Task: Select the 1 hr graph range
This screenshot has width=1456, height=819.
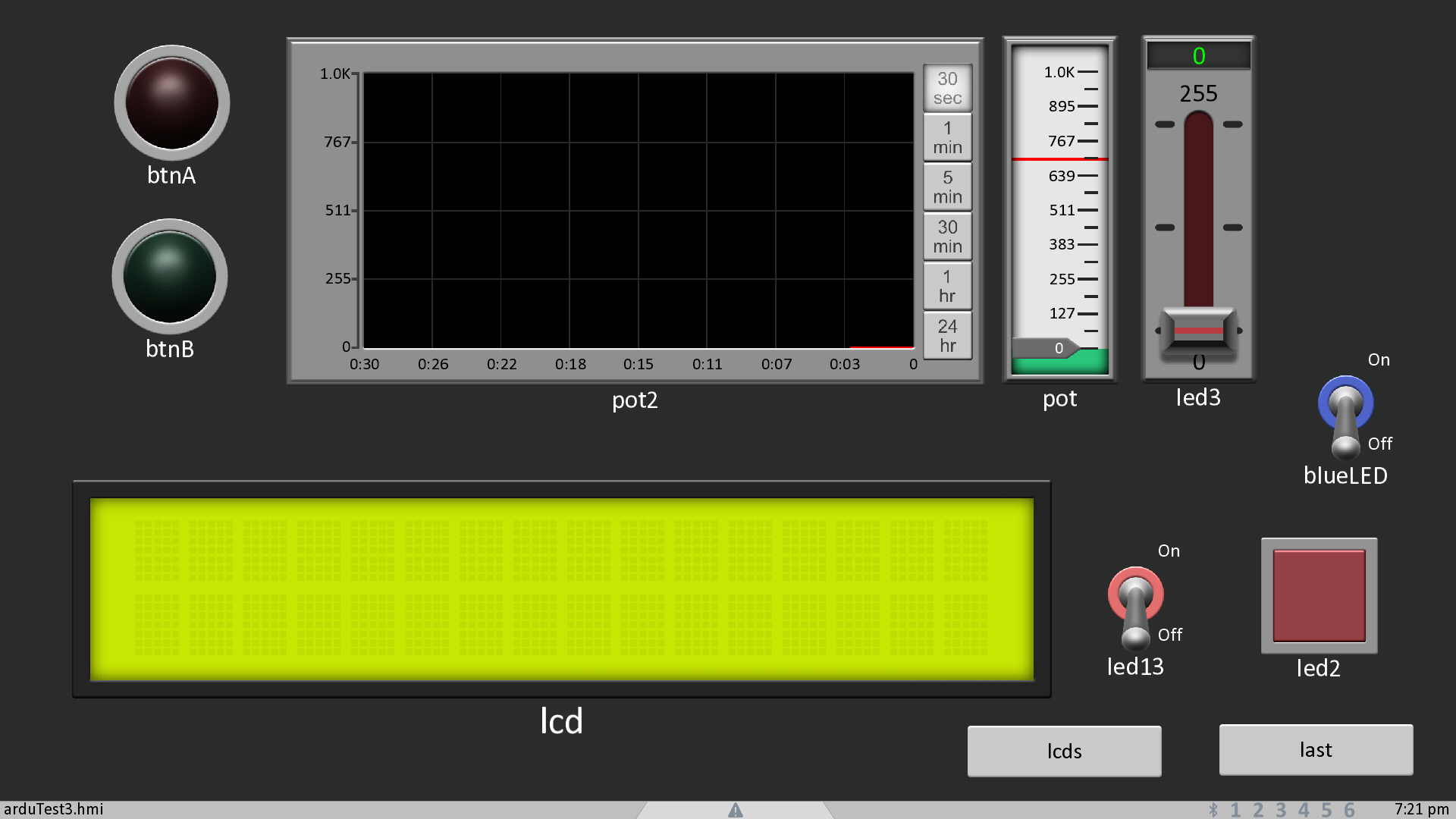Action: pos(947,286)
